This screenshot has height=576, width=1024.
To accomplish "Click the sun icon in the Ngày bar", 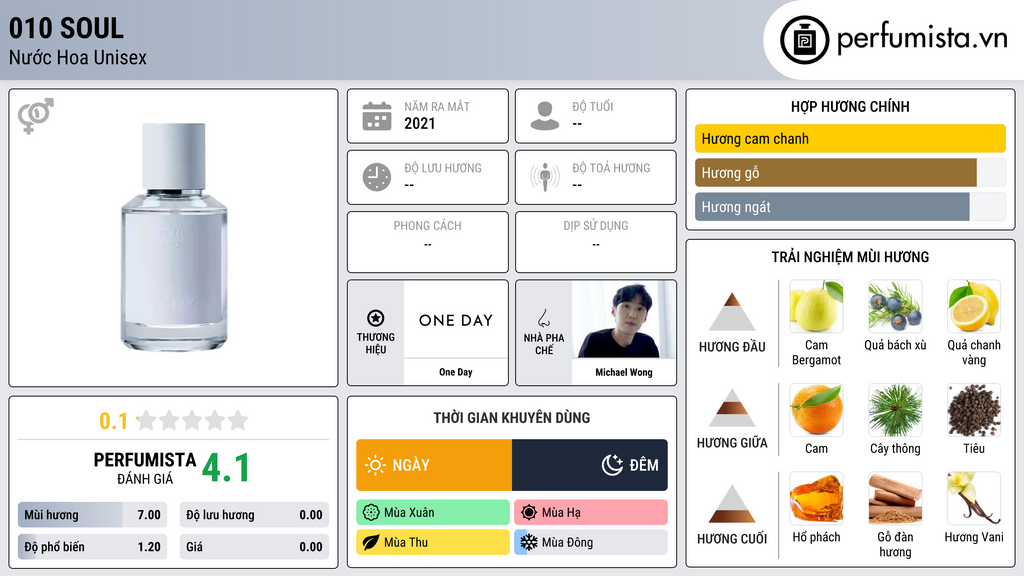I will tap(375, 465).
